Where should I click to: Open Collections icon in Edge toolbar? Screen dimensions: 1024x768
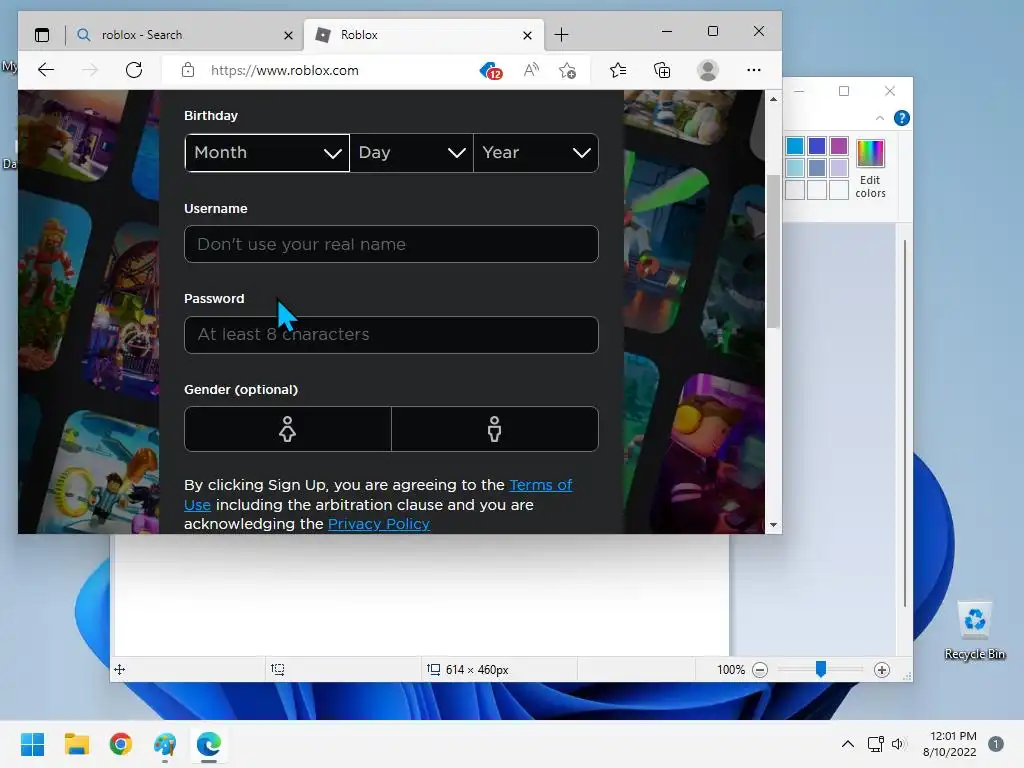tap(662, 70)
